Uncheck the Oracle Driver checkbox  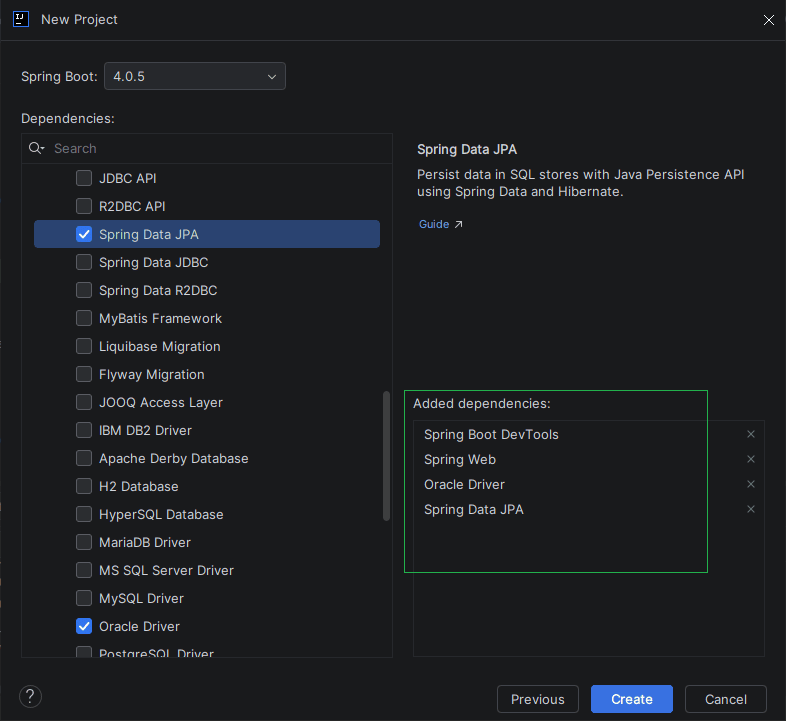[84, 626]
